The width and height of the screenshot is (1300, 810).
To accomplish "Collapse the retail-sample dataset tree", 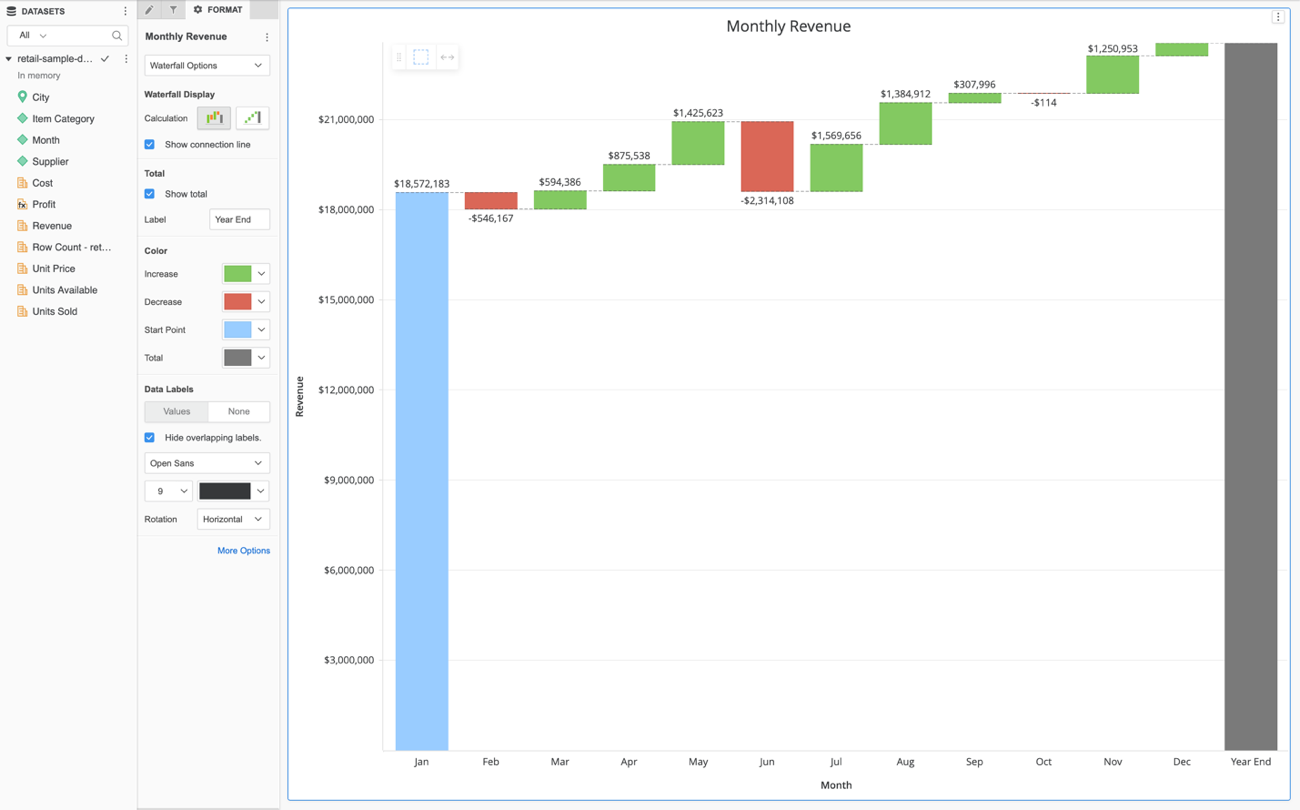I will tap(9, 59).
